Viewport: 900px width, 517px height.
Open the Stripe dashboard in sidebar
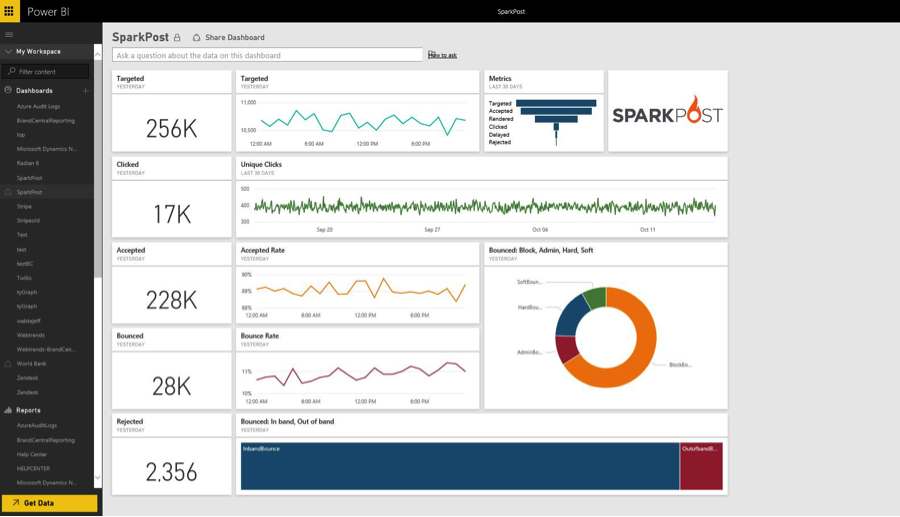[x=24, y=206]
